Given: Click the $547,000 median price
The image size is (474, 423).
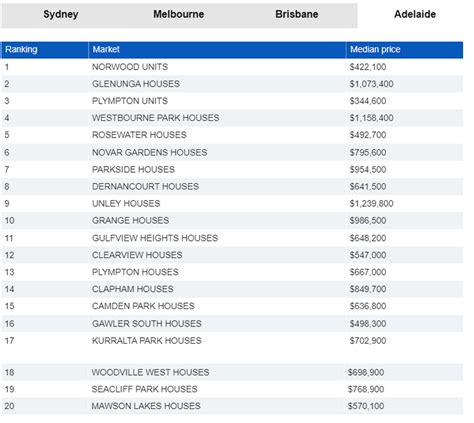Looking at the screenshot, I should click(x=368, y=255).
